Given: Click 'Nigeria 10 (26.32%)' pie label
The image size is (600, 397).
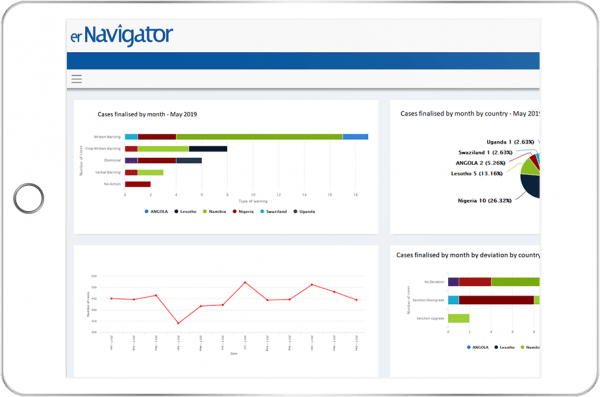Looking at the screenshot, I should click(484, 201).
